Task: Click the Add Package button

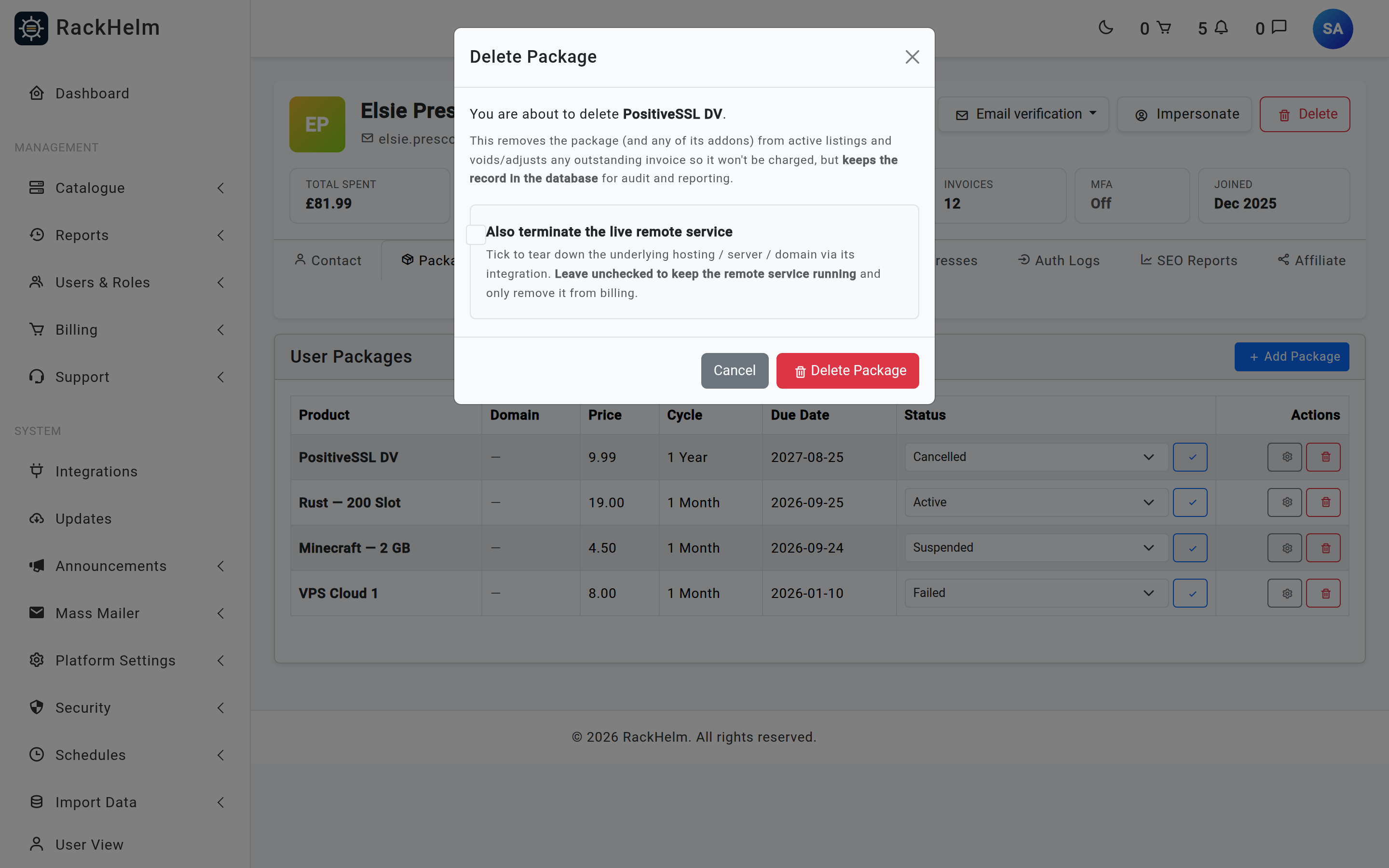Action: 1292,357
